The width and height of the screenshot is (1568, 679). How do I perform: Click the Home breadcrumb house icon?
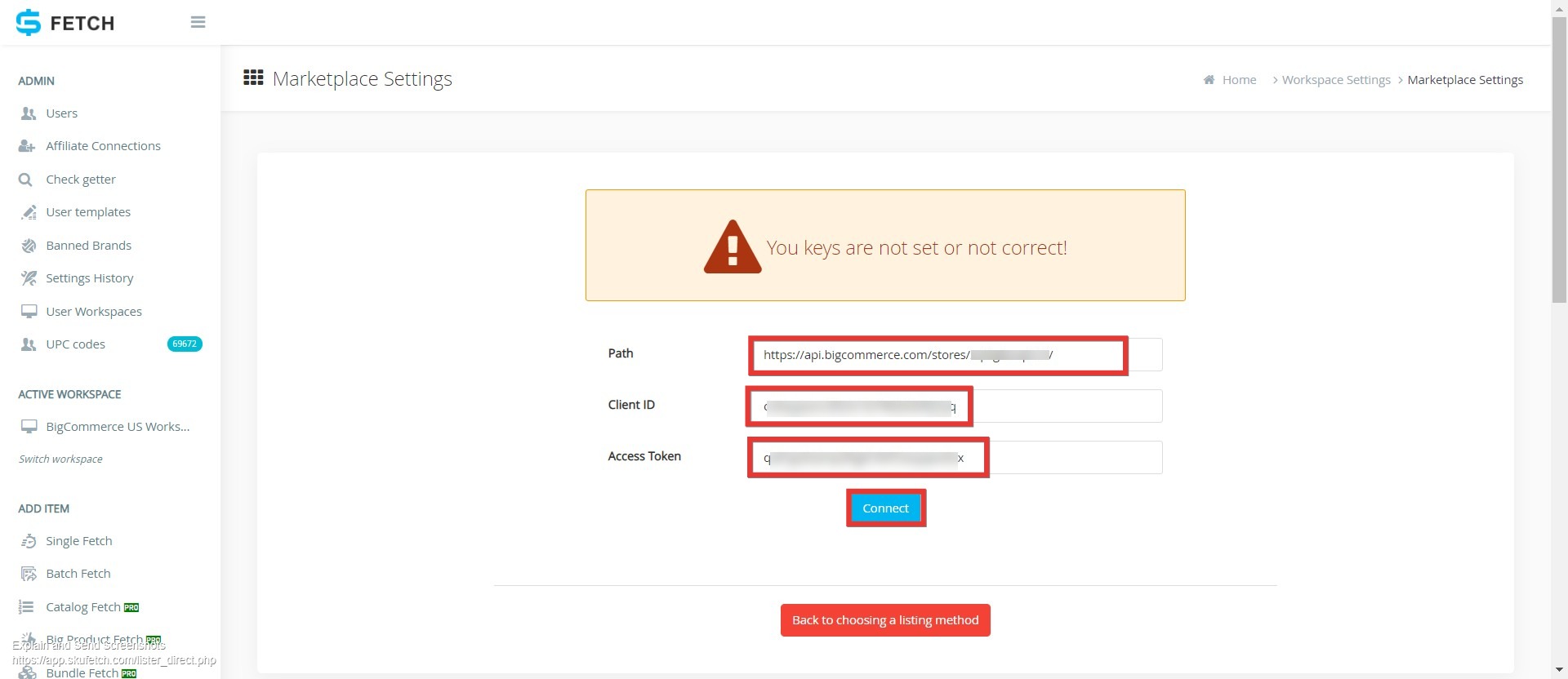click(x=1209, y=80)
